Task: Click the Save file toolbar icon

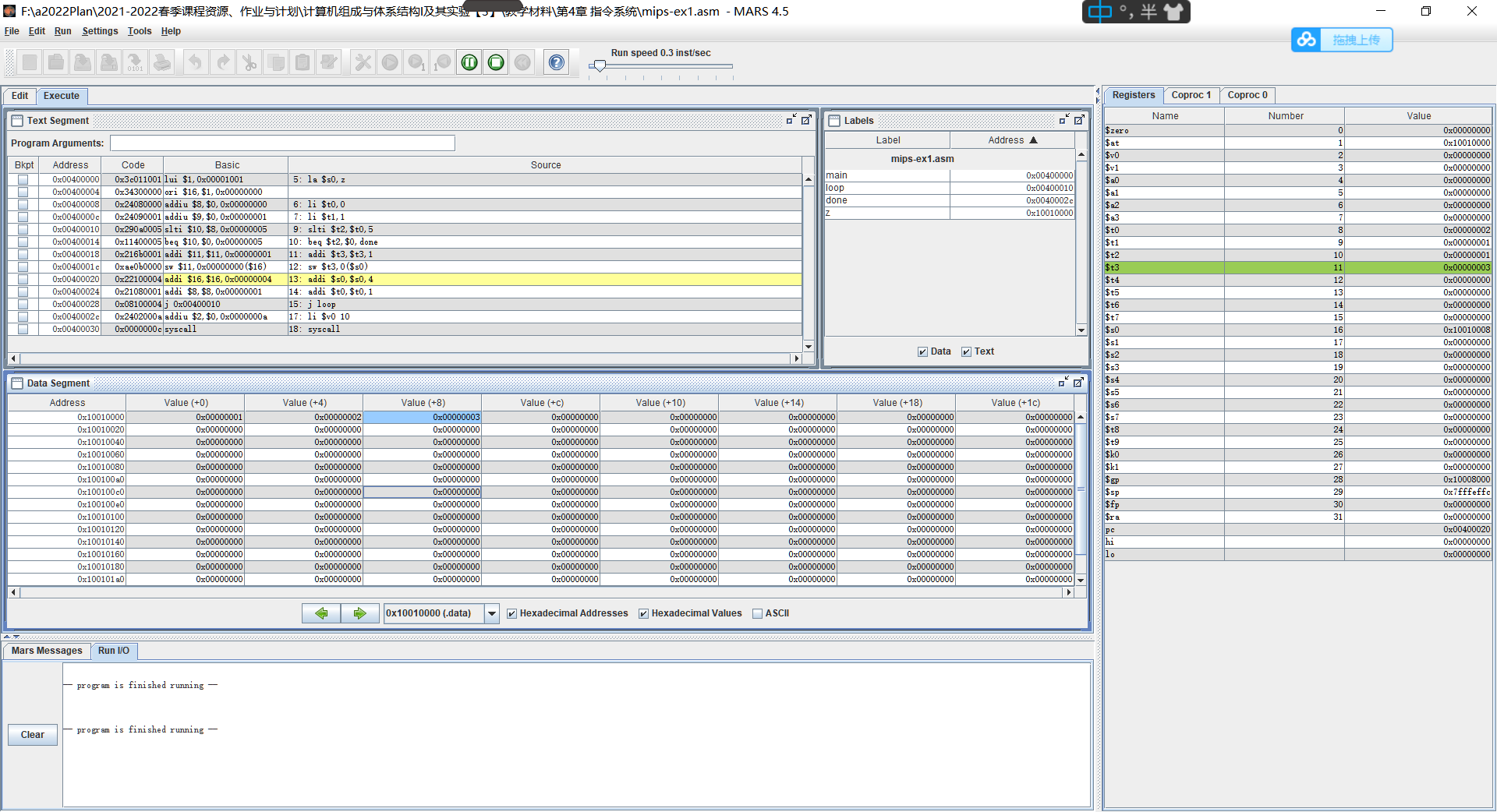Action: [83, 62]
